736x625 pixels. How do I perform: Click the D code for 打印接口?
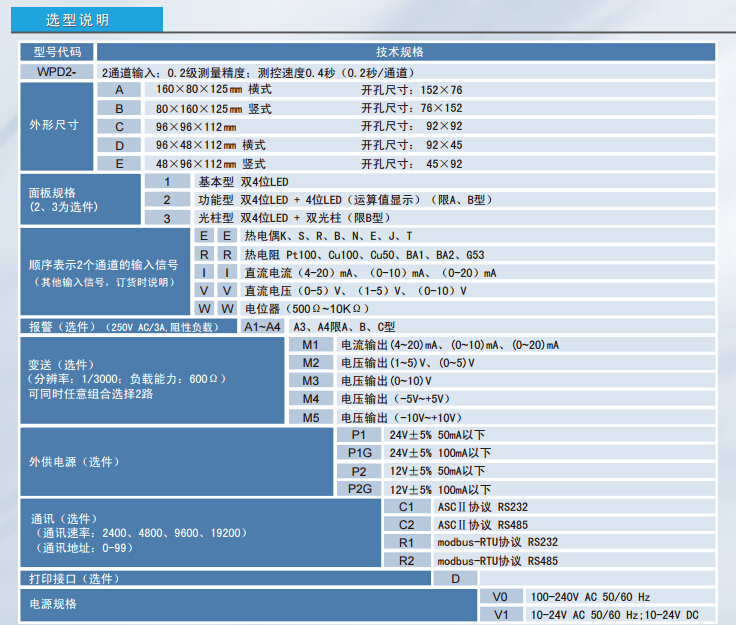click(455, 579)
